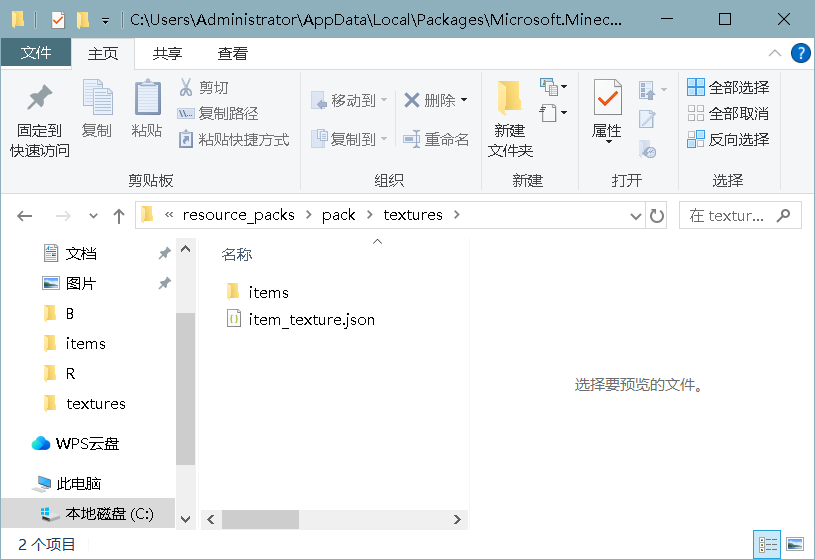Click the Paste (粘贴) clipboard icon
Image resolution: width=815 pixels, height=560 pixels.
148,97
